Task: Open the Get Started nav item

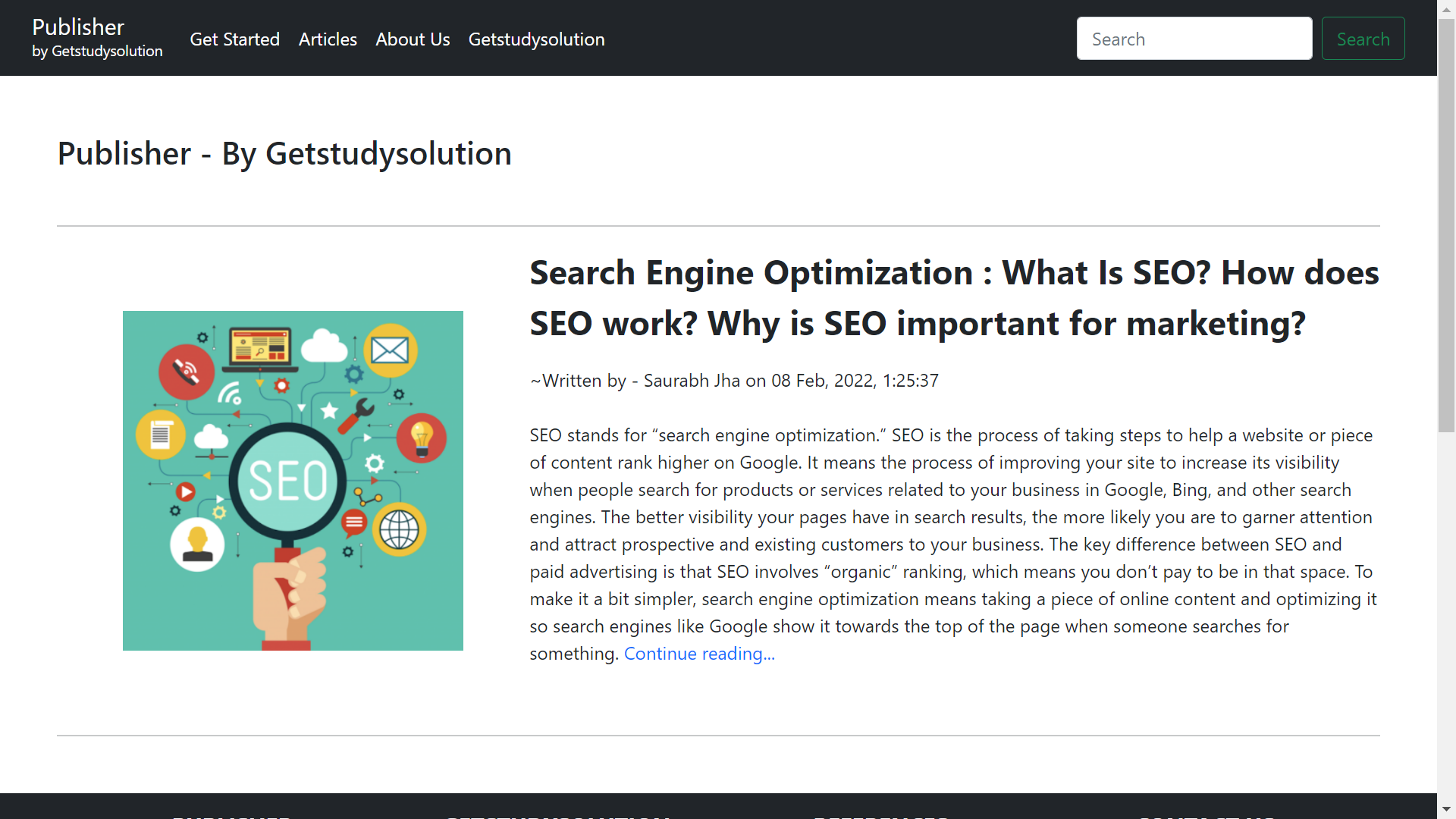Action: [234, 39]
